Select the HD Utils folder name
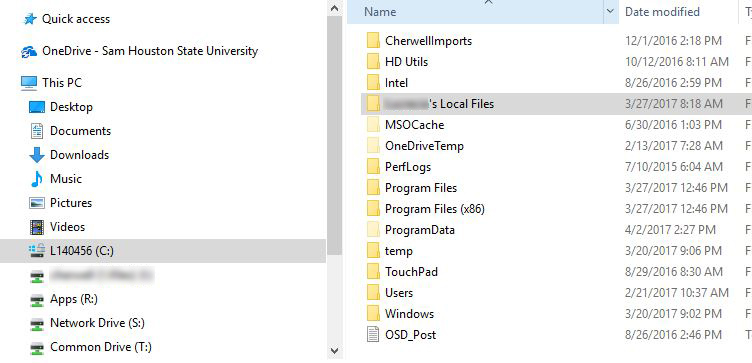The image size is (752, 363). point(406,62)
